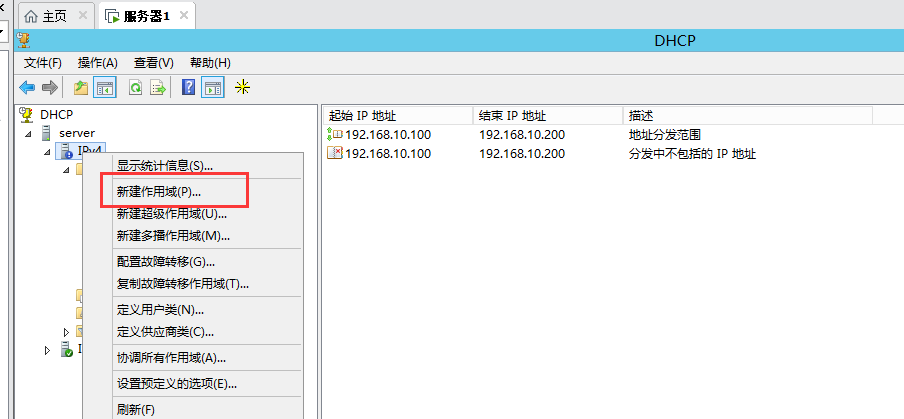Viewport: 904px width, 419px height.
Task: Click the home icon on 主页 tab
Action: (31, 16)
